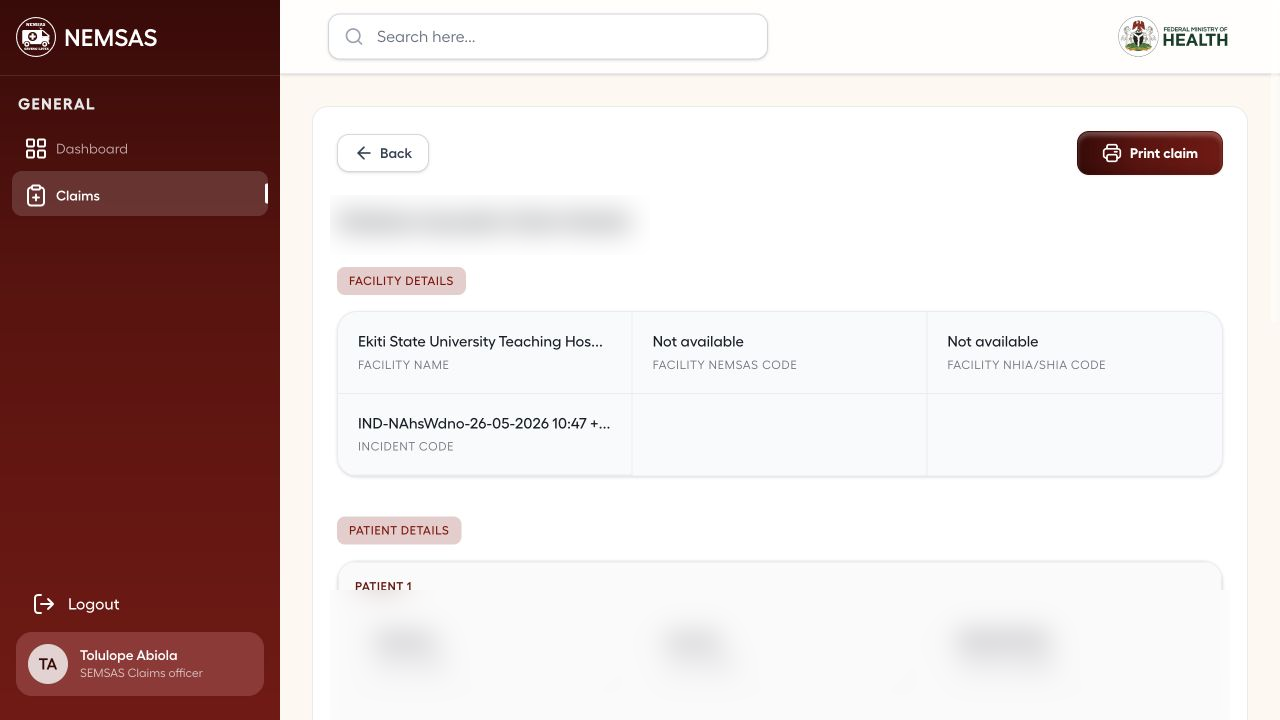Click the printer icon in Print claim
Image resolution: width=1280 pixels, height=720 pixels.
(x=1112, y=153)
